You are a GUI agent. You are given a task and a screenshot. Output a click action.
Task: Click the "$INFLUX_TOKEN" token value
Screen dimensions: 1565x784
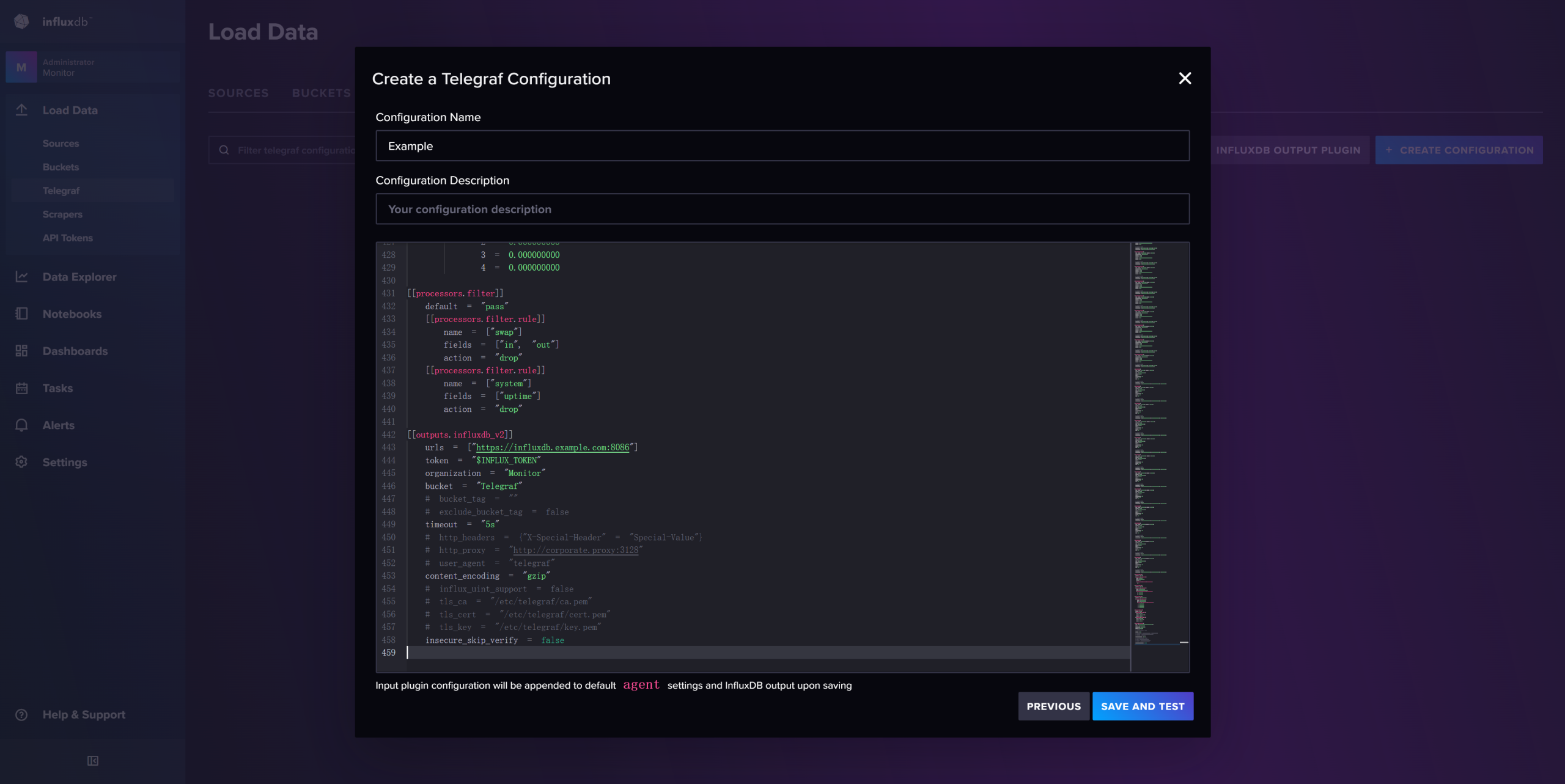[x=506, y=460]
